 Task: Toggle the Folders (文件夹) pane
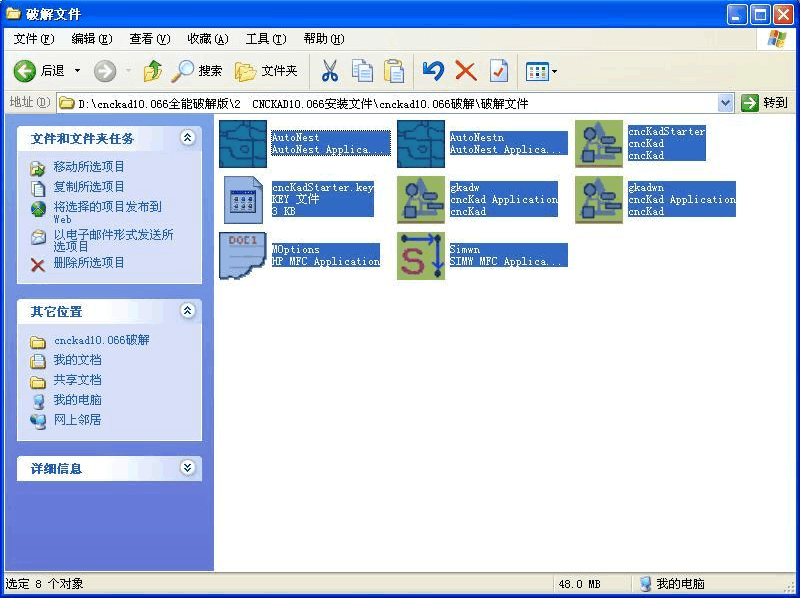tap(266, 71)
